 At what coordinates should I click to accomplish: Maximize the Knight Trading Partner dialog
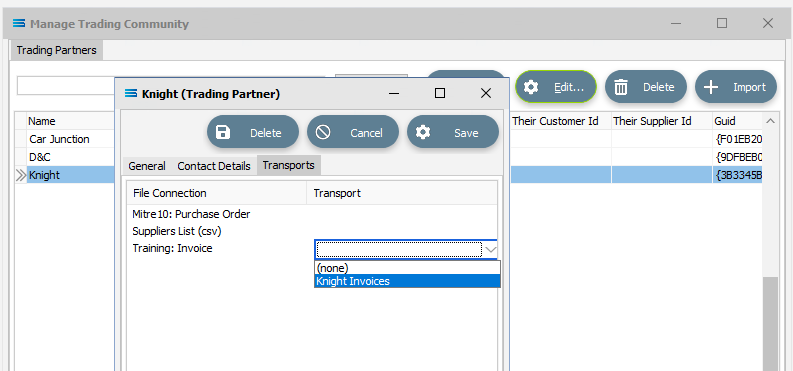pos(440,94)
